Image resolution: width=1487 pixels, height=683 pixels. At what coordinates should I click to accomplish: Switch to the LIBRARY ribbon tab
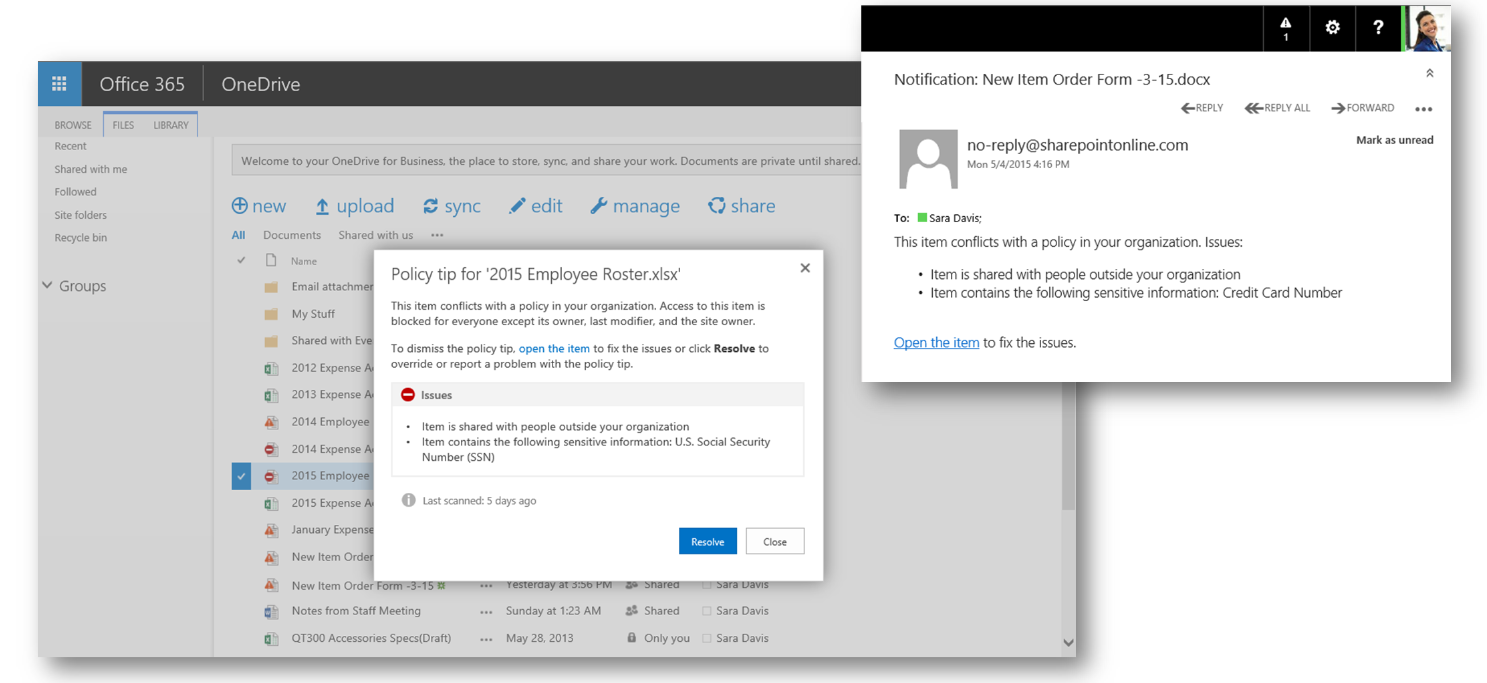[x=171, y=125]
